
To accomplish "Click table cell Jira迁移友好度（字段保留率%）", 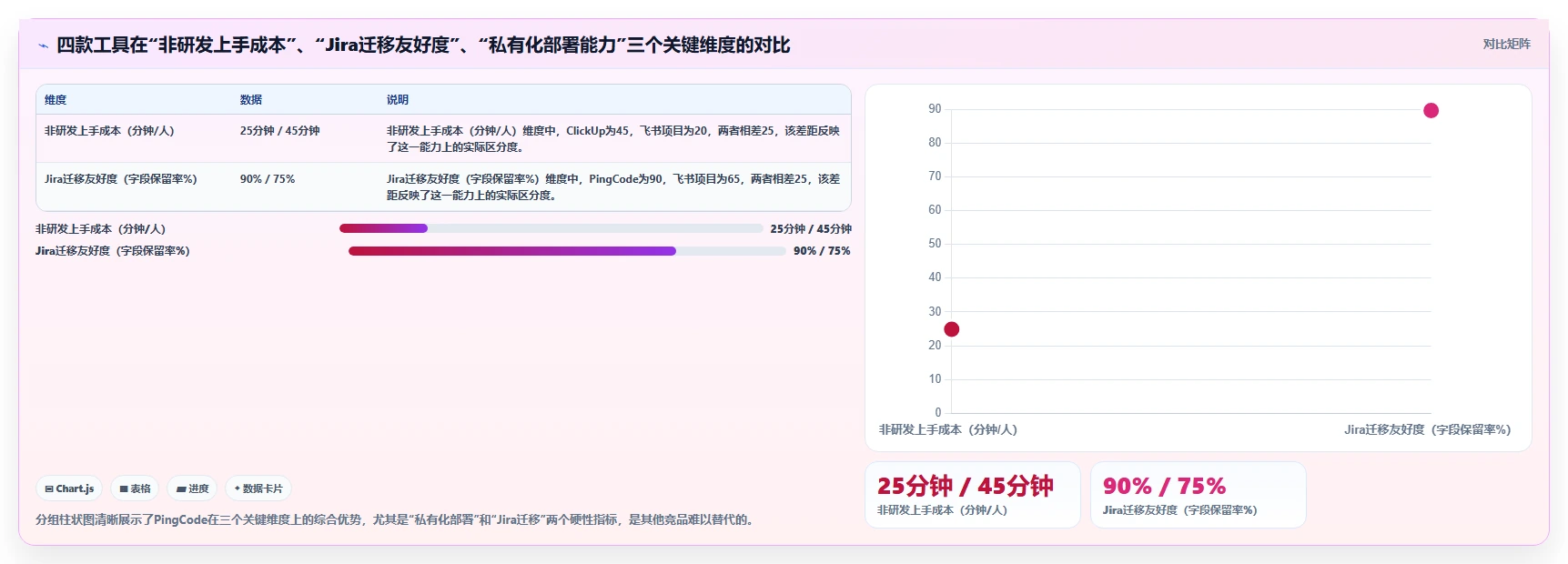I will point(120,179).
